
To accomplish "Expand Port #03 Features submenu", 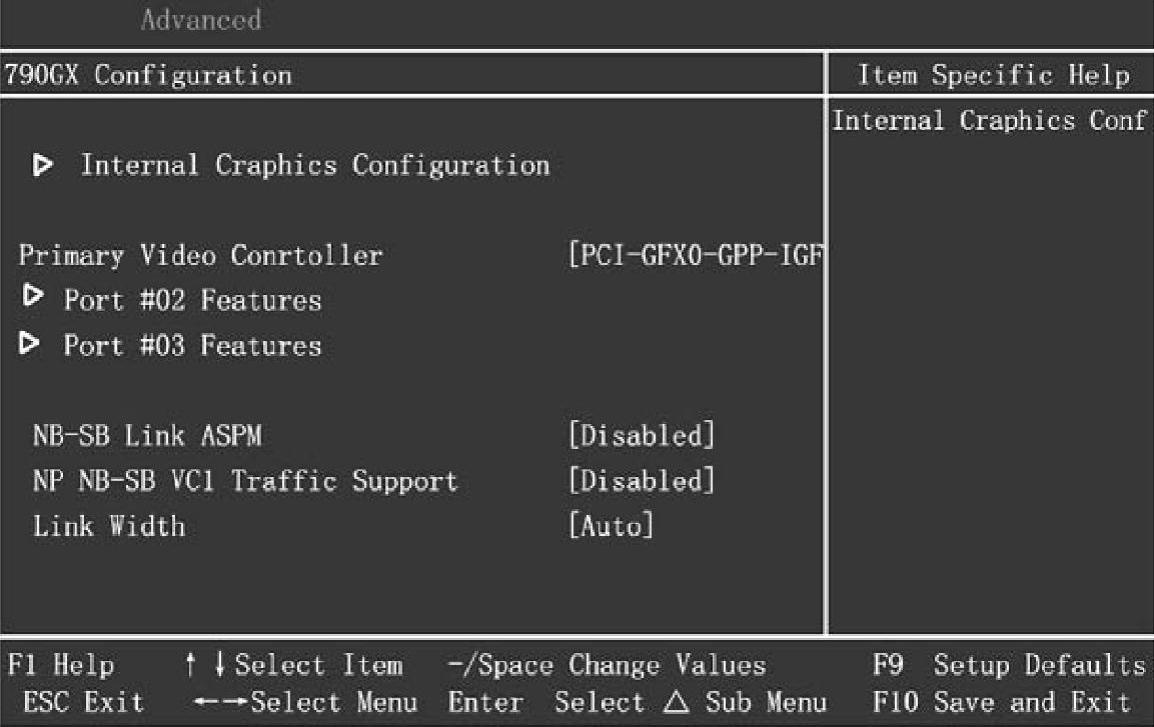I will point(192,346).
